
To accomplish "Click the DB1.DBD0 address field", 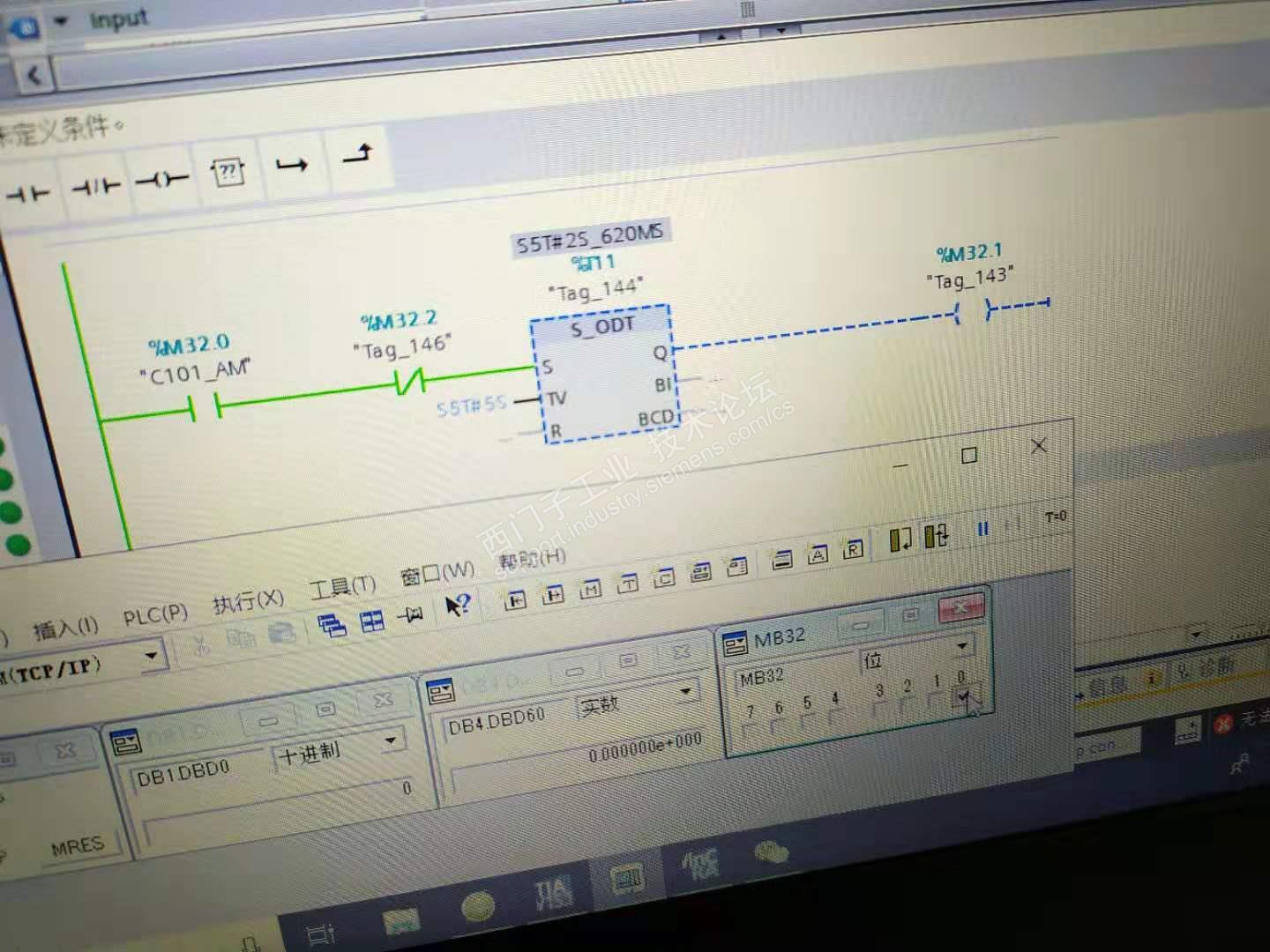I will click(x=199, y=773).
